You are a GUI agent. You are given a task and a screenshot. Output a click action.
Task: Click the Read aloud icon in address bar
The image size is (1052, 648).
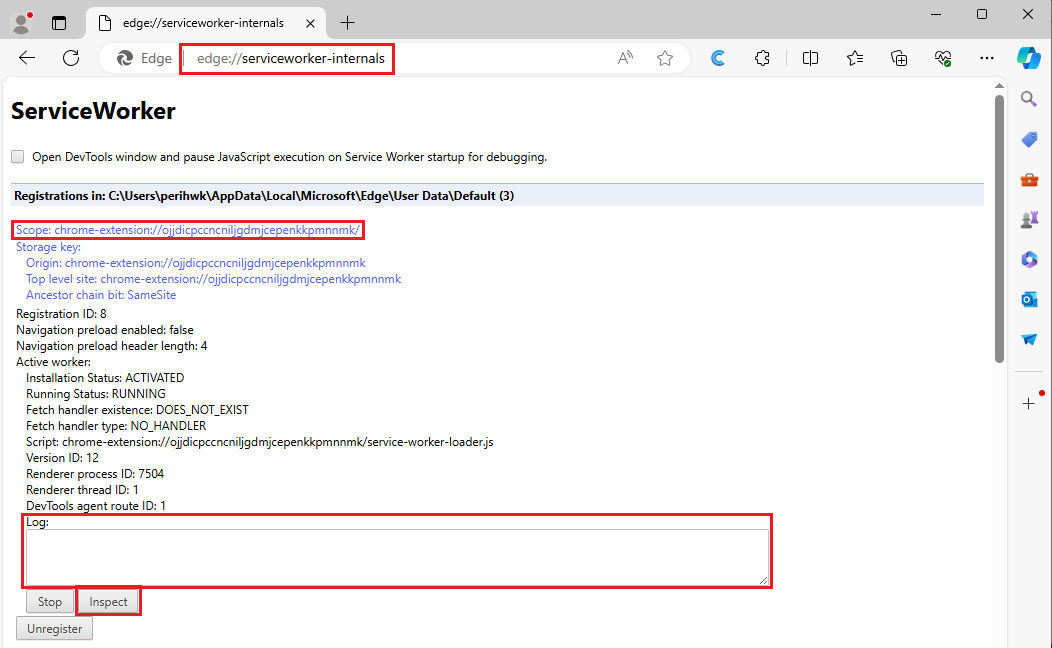(x=625, y=58)
